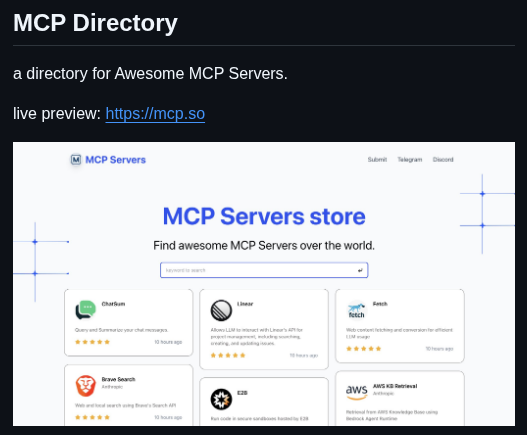Open the AWS KB Retrieval card title

coord(395,386)
